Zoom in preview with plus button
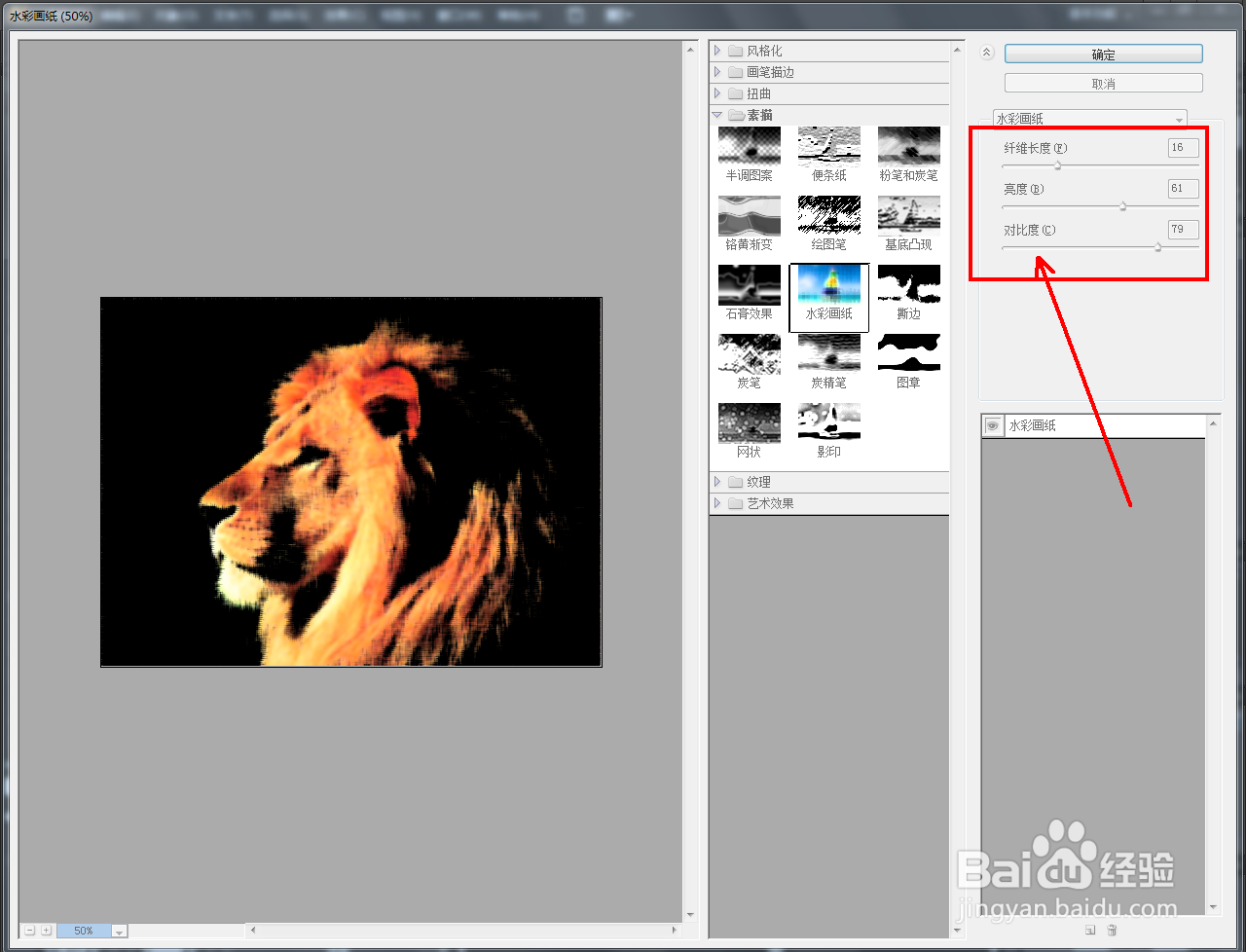This screenshot has width=1246, height=952. pos(46,931)
